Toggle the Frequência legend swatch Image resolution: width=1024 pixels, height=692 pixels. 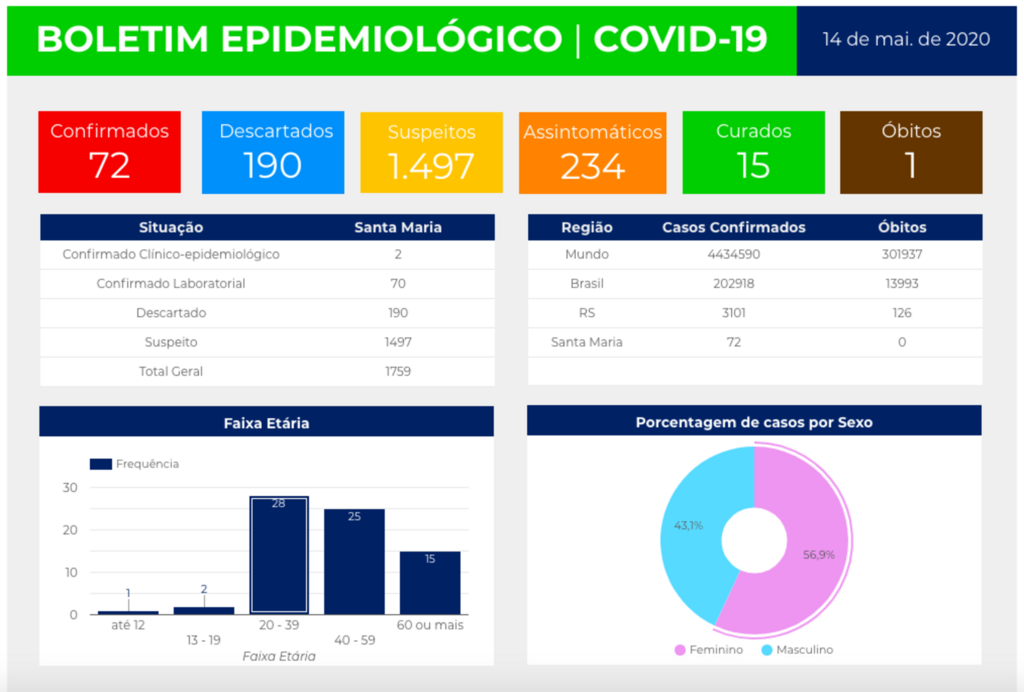coord(101,464)
